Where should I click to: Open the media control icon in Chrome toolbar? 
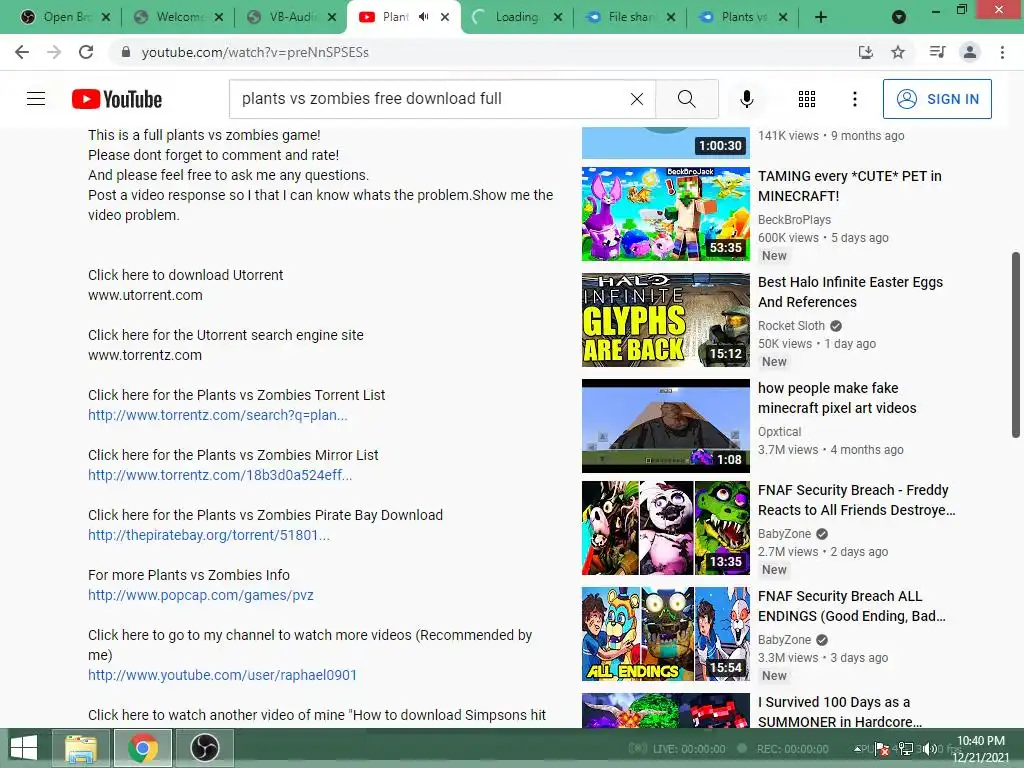pyautogui.click(x=937, y=52)
